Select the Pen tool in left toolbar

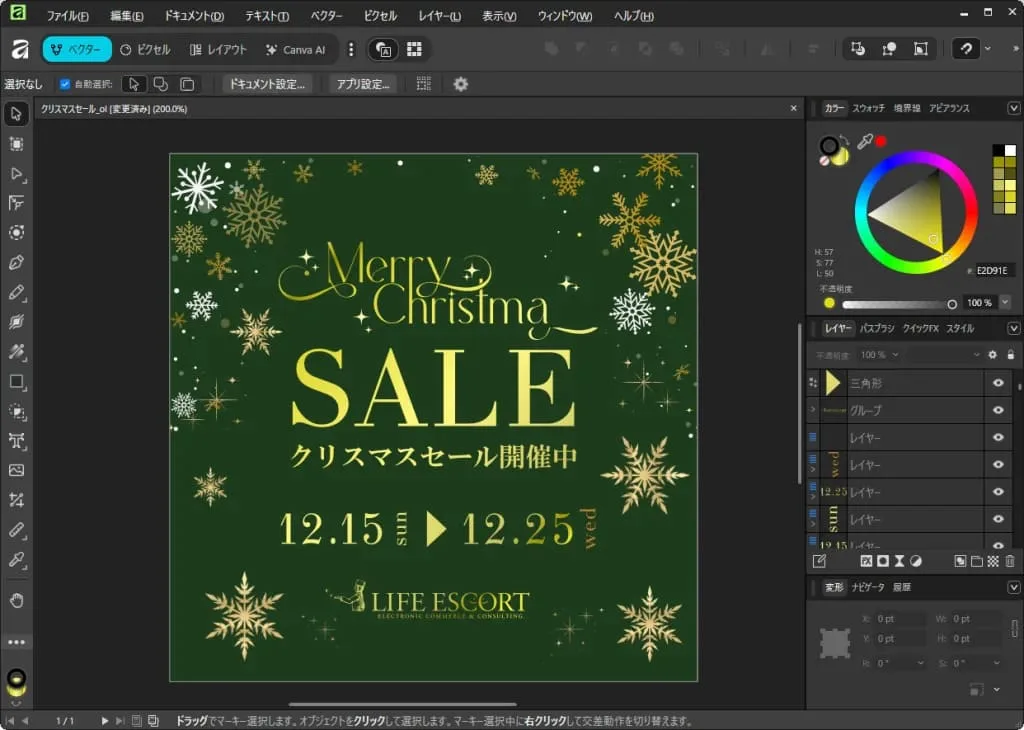pos(16,263)
